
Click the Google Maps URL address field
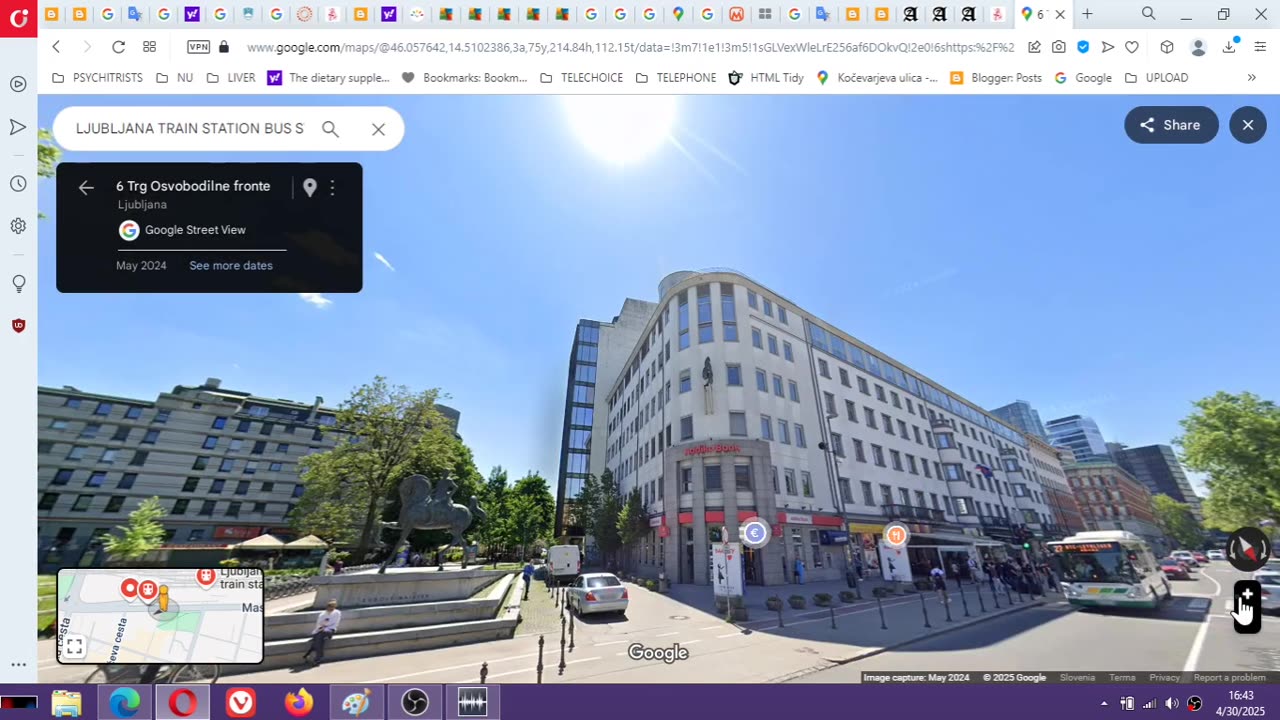[x=630, y=47]
